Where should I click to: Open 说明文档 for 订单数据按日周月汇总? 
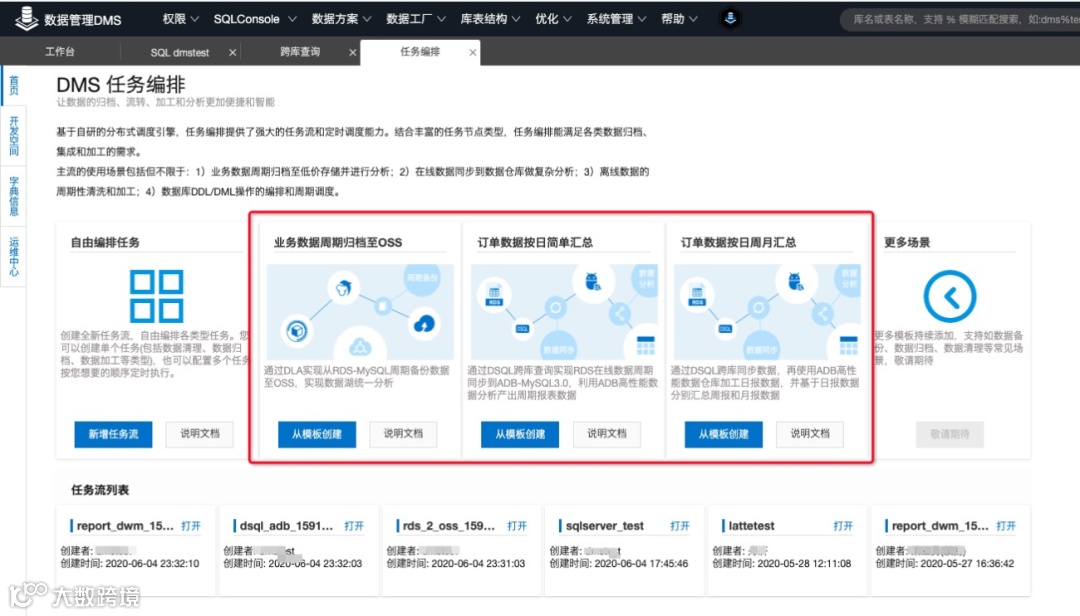pyautogui.click(x=810, y=434)
